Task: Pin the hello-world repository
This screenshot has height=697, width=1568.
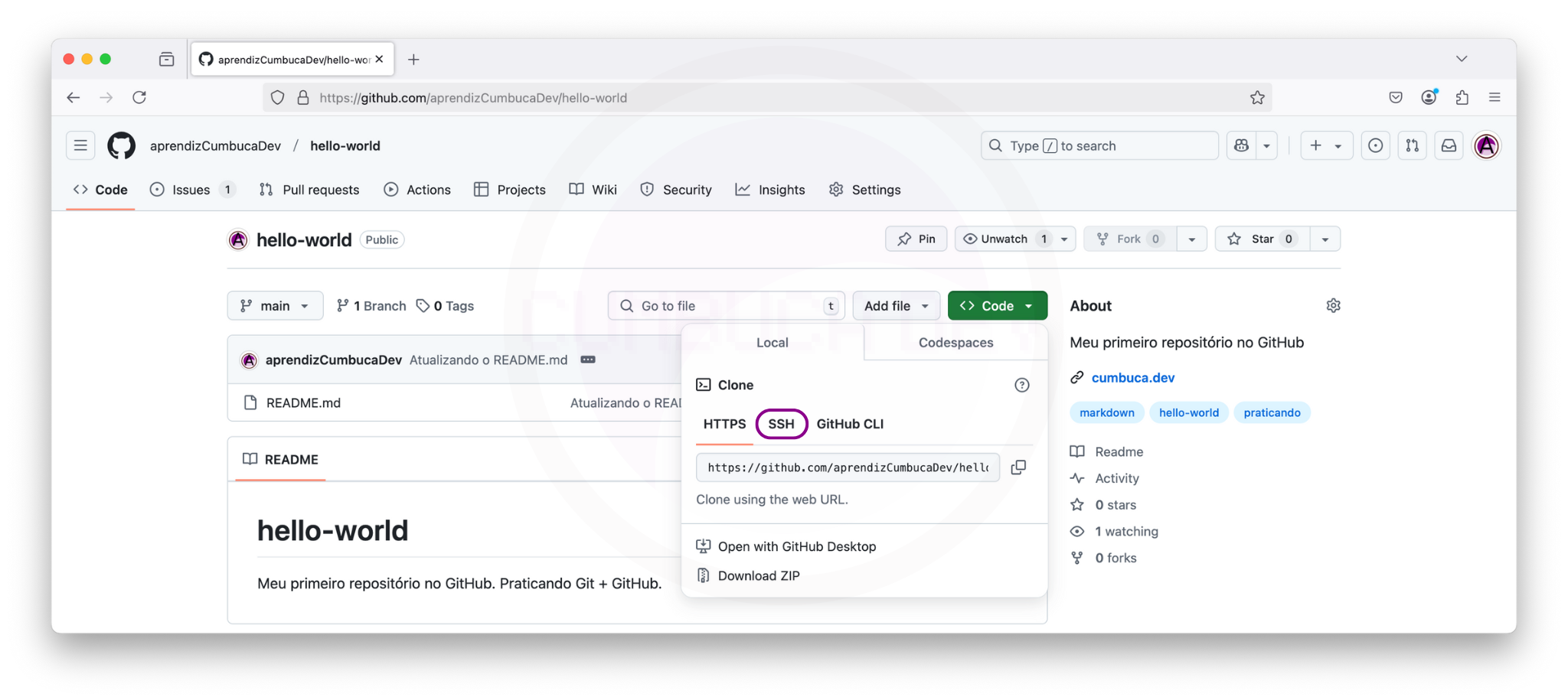Action: tap(916, 239)
